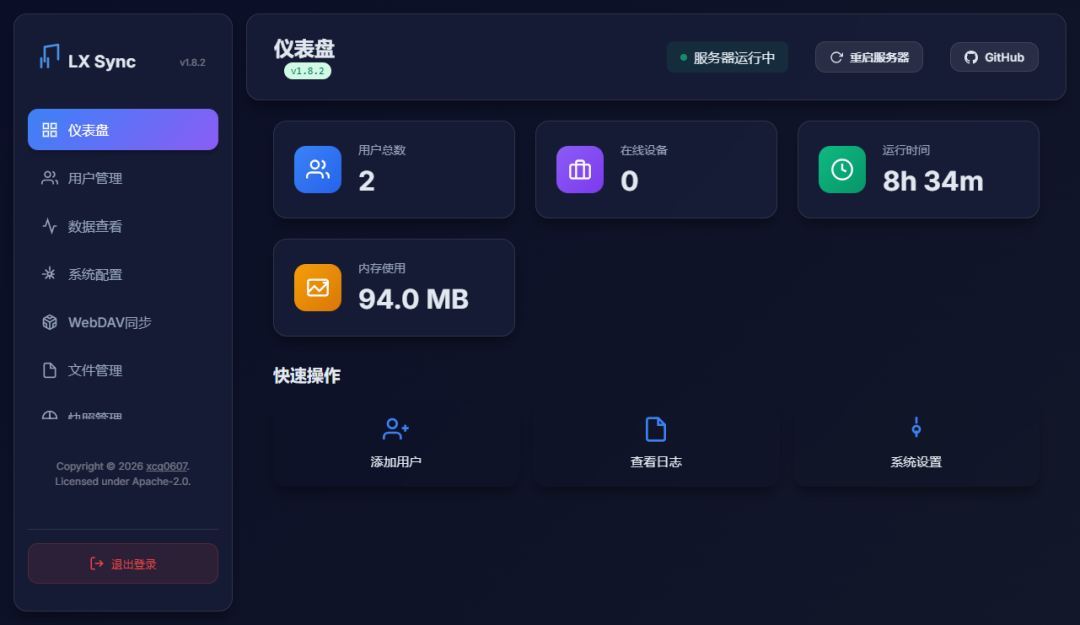Select WebDAV同步 in the sidebar
The image size is (1080, 625).
[123, 322]
